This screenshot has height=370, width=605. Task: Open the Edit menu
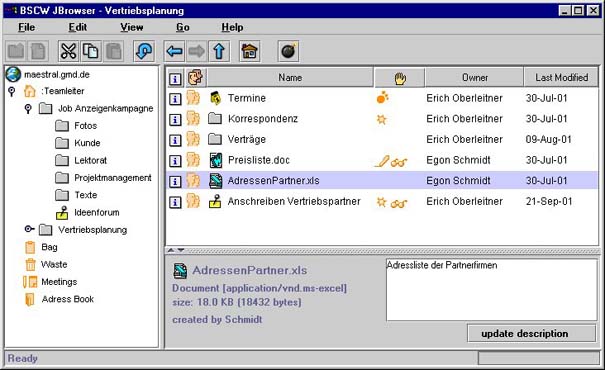[x=78, y=27]
